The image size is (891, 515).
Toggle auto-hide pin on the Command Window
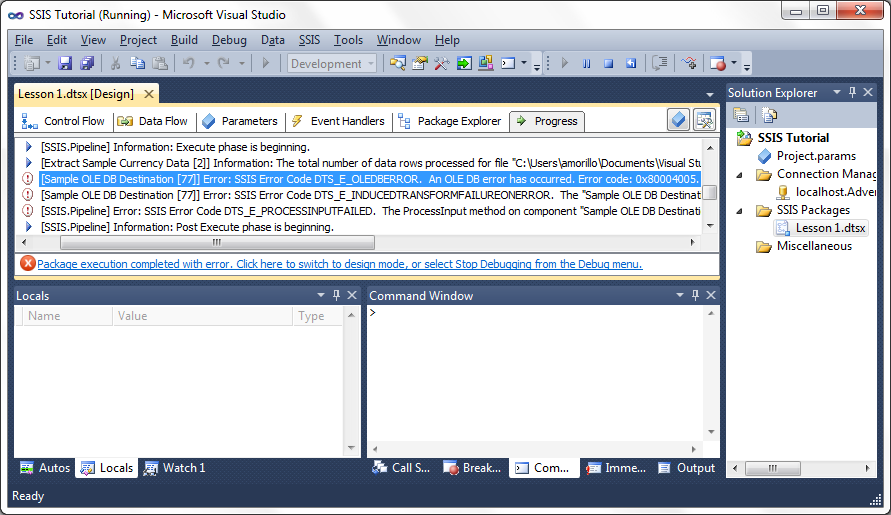pos(695,295)
